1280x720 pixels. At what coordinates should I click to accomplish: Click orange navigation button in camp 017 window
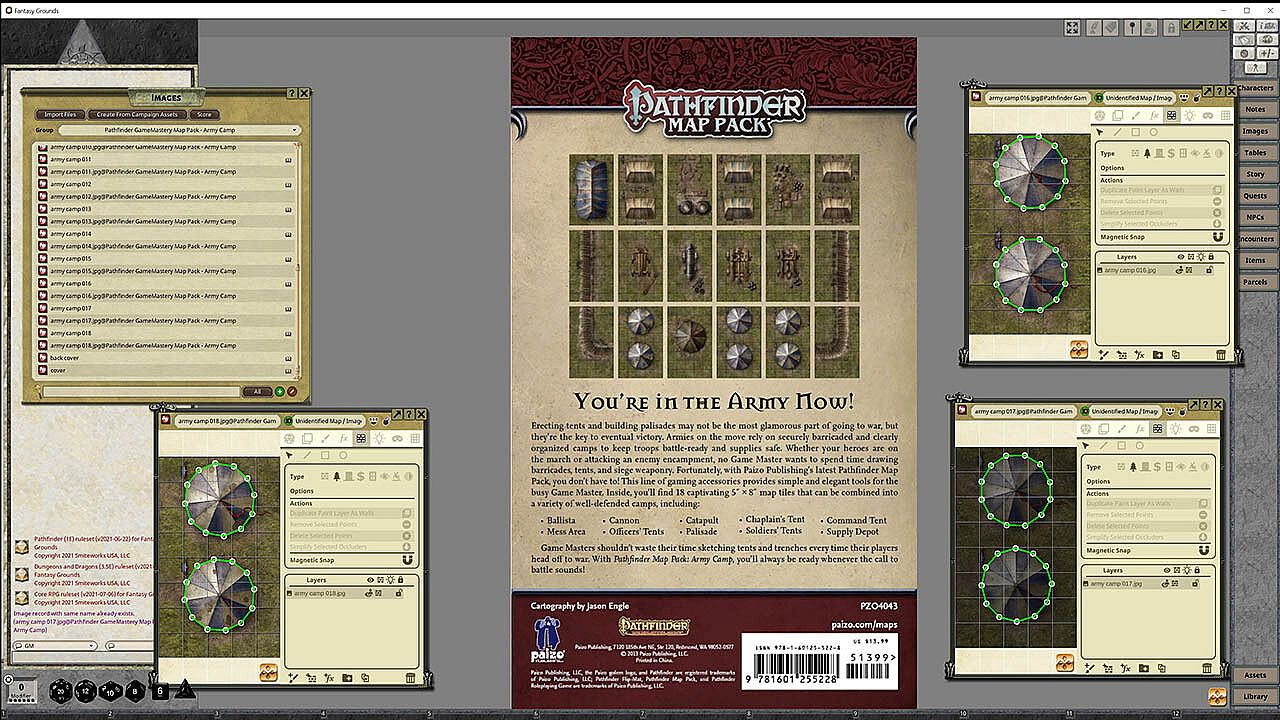[x=1065, y=662]
